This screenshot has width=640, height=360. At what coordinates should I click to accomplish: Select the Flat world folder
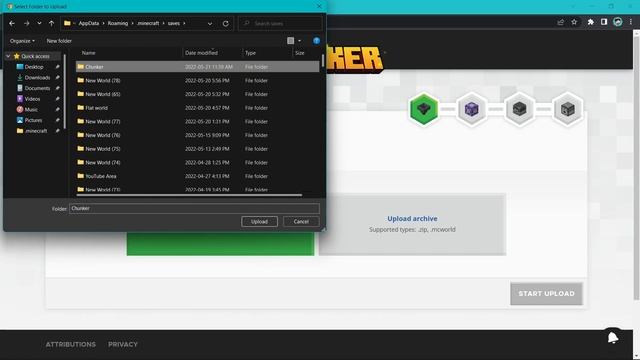[x=198, y=108]
